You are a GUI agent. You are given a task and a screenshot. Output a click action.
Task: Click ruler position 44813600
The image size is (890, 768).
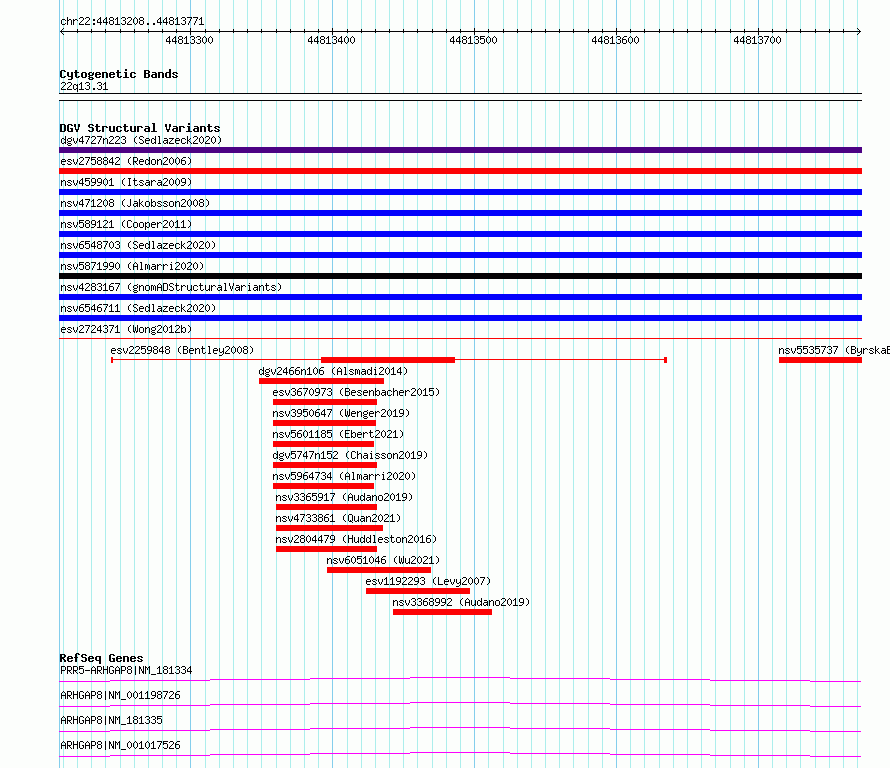(x=615, y=40)
